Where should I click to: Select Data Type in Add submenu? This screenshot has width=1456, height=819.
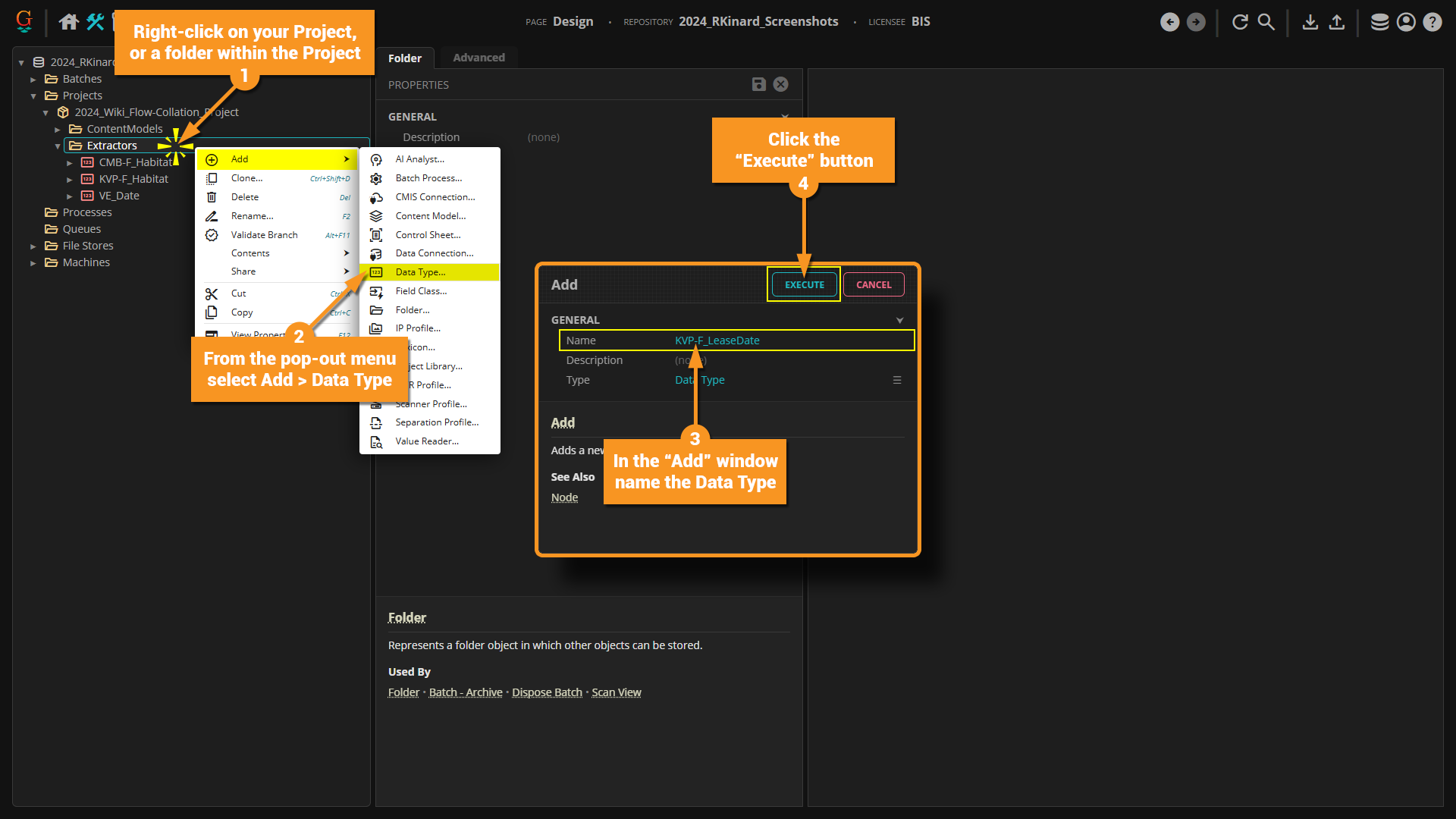[420, 272]
